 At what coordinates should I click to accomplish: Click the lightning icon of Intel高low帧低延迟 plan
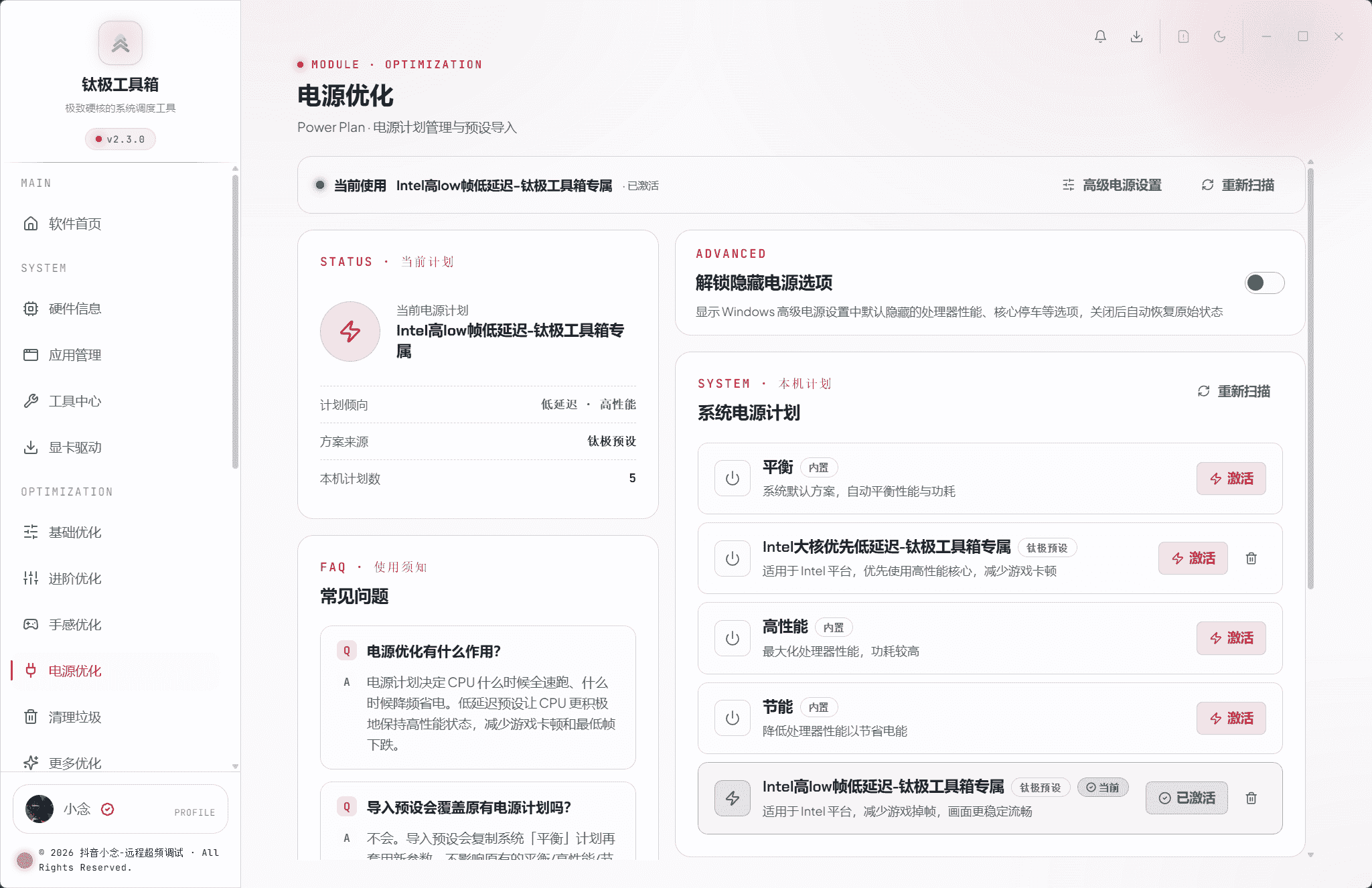[x=733, y=798]
